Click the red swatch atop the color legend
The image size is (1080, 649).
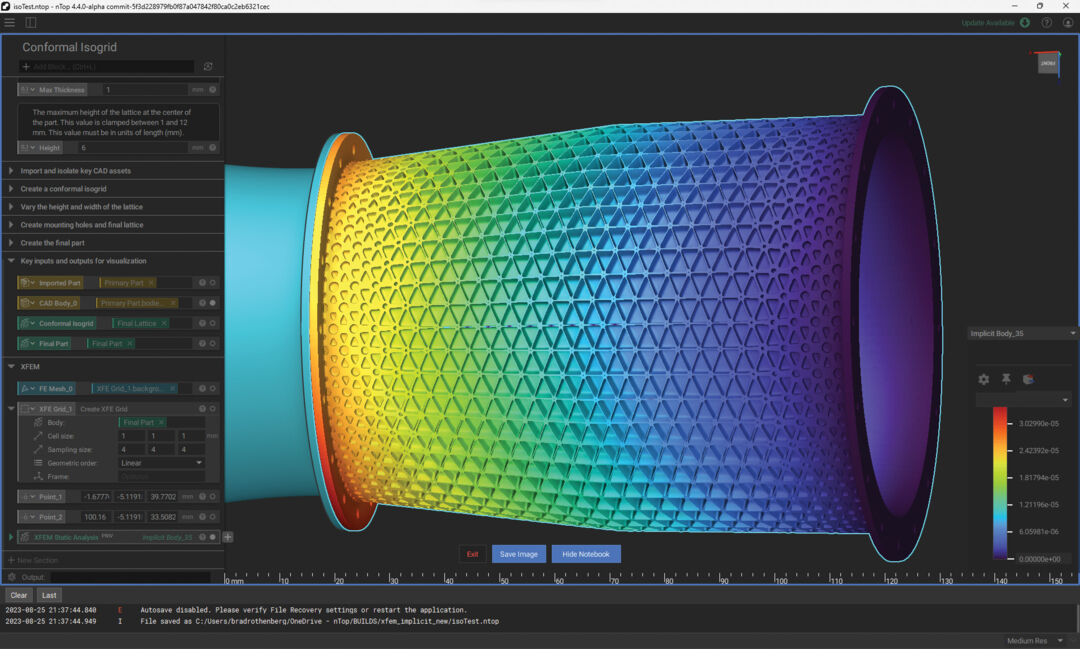(1000, 412)
